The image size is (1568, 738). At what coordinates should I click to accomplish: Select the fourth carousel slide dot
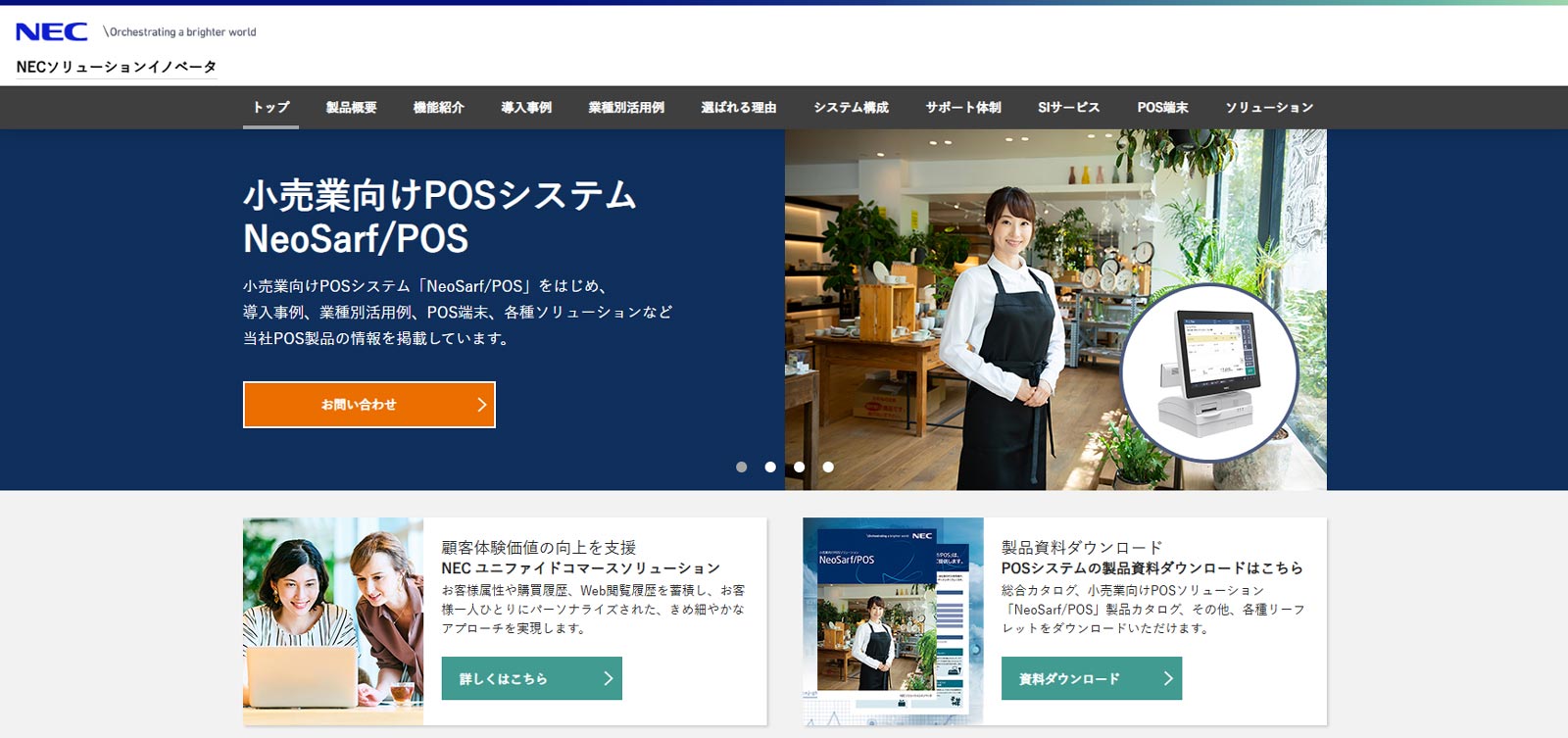(828, 467)
